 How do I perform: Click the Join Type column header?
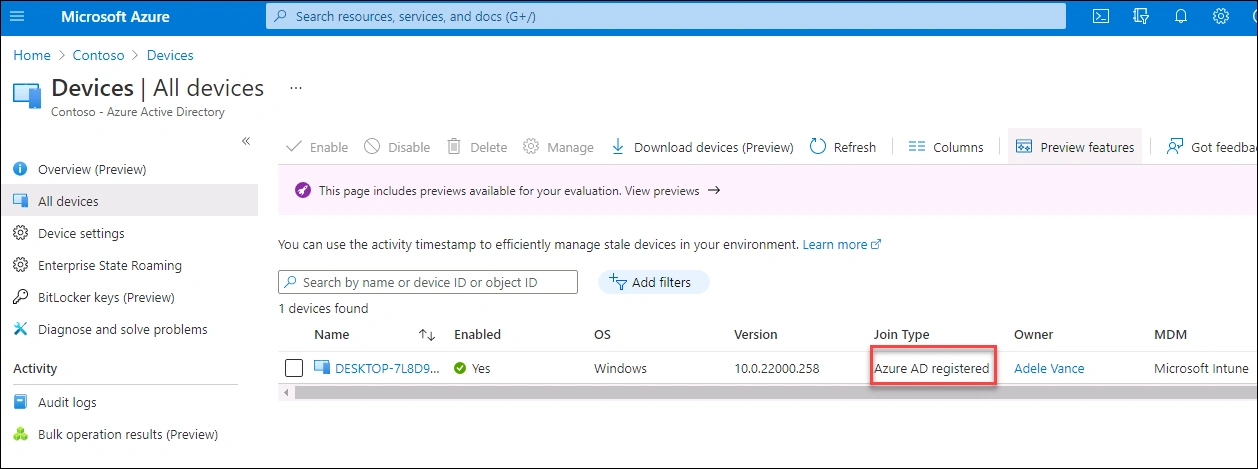pos(901,335)
